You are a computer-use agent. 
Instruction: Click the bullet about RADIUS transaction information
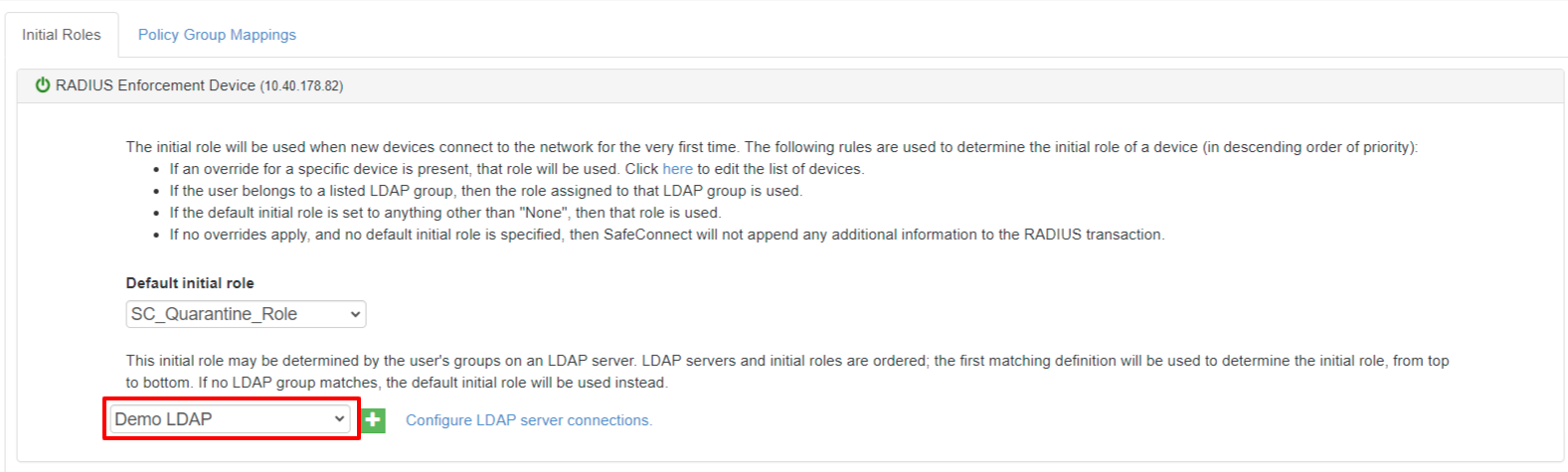point(666,235)
